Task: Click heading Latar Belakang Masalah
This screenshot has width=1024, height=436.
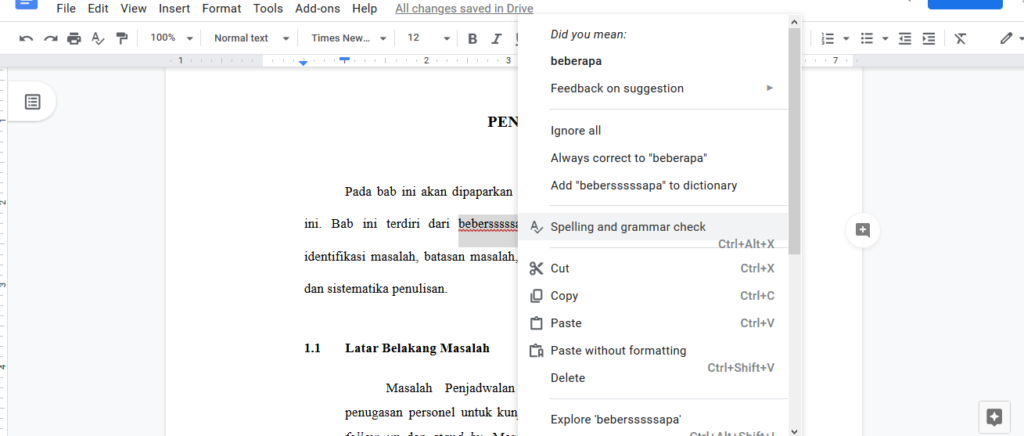Action: (417, 348)
